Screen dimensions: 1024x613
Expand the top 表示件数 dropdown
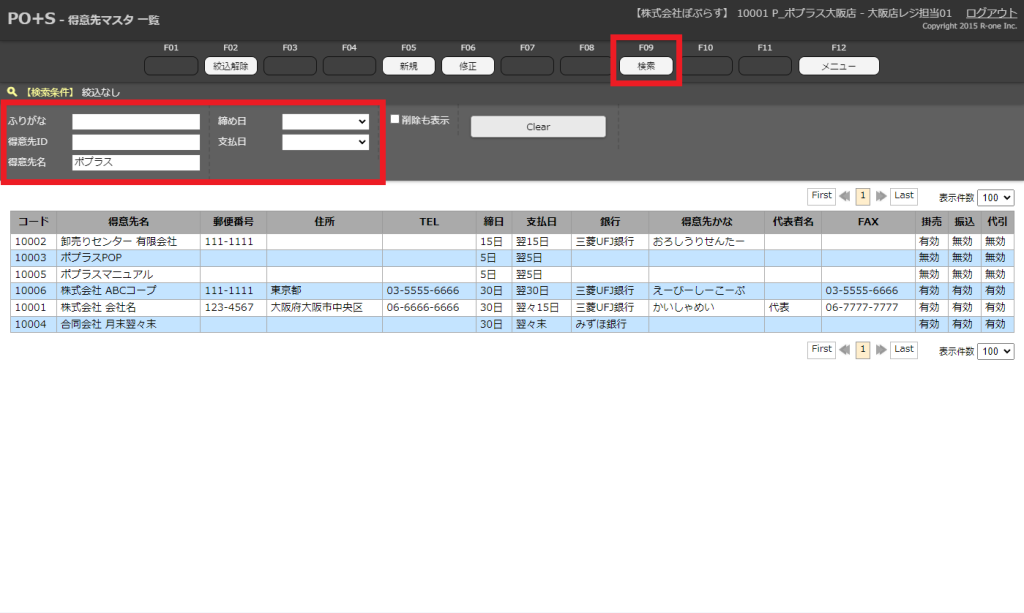996,198
